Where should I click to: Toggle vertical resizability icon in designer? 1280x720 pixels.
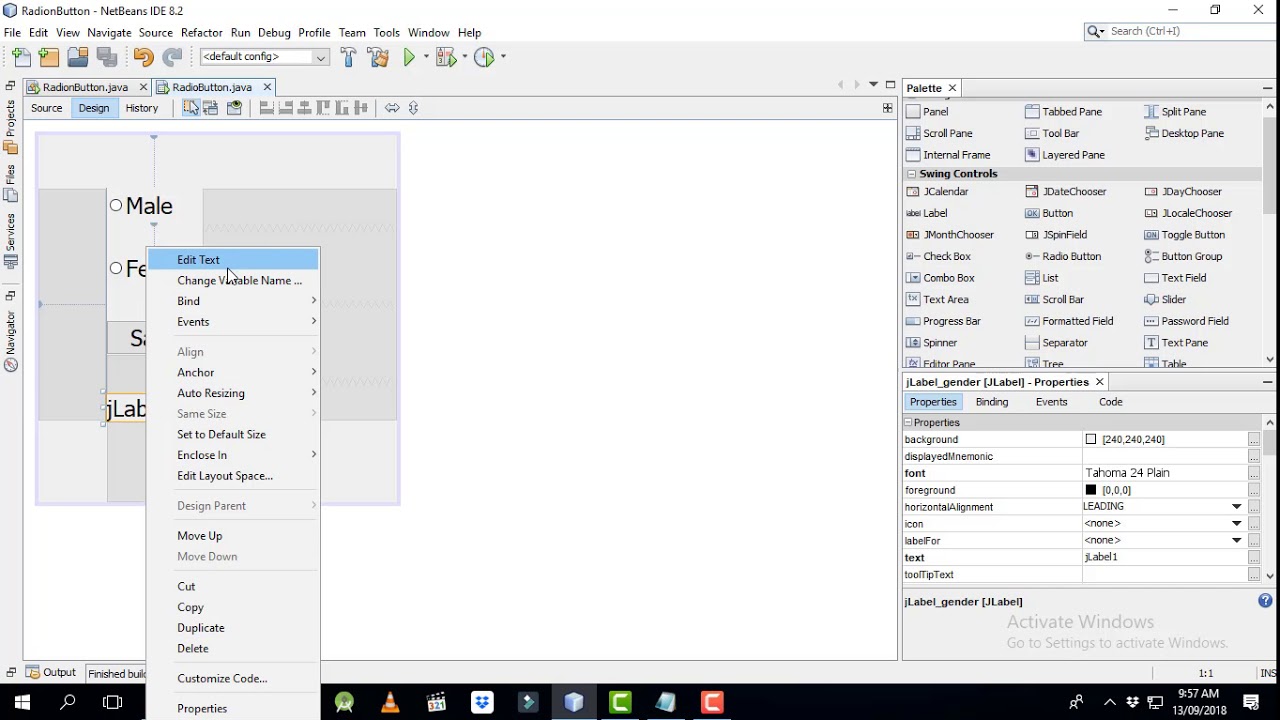pos(414,108)
